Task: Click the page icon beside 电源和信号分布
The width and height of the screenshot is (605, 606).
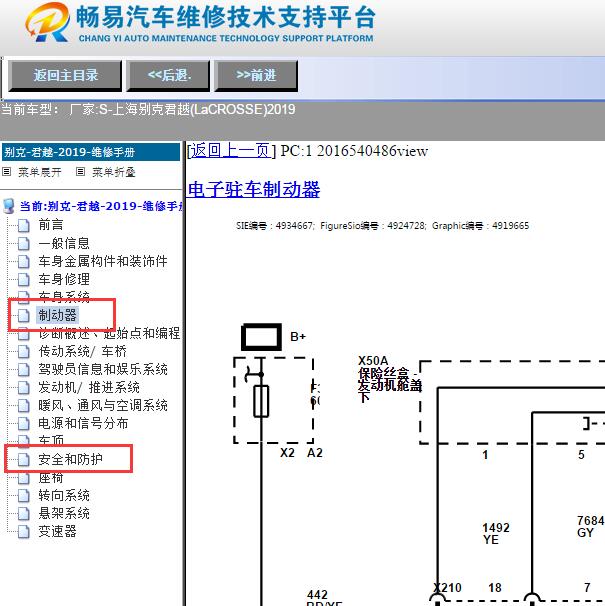Action: point(24,423)
